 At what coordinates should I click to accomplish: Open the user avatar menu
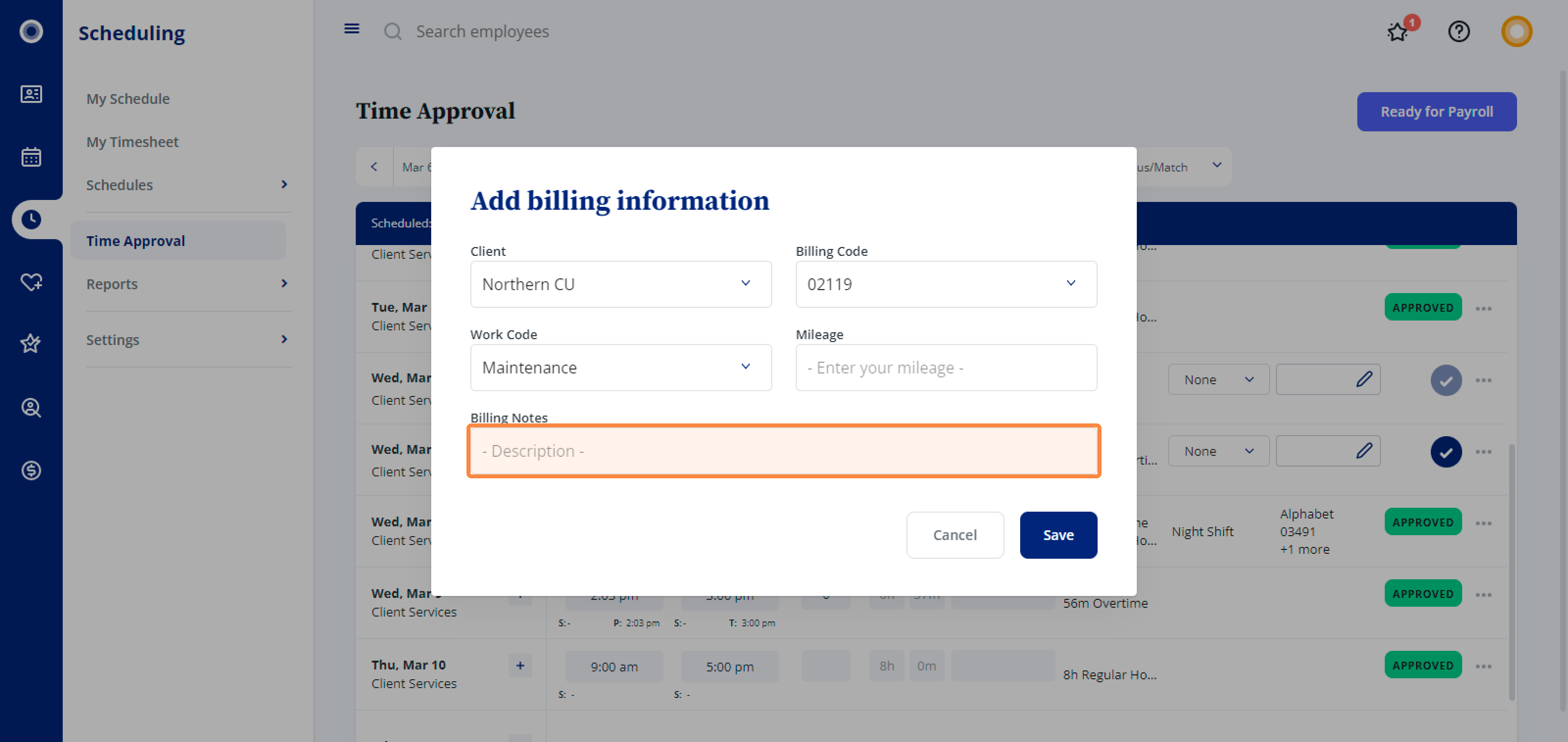coord(1516,31)
